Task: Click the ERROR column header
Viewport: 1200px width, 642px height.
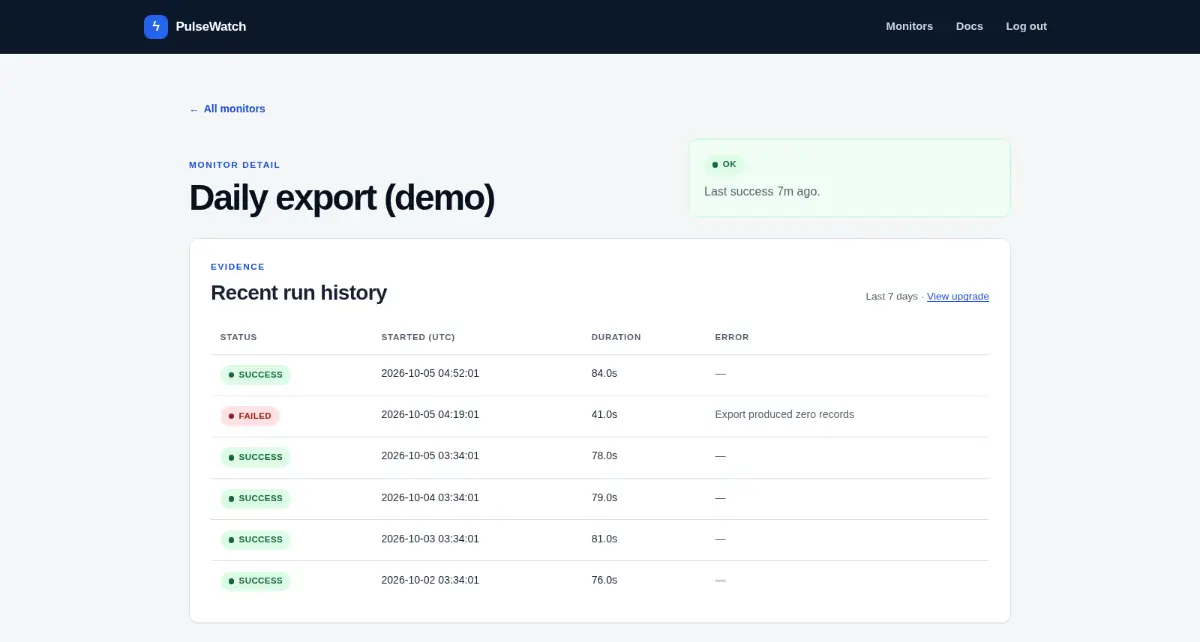Action: (732, 337)
